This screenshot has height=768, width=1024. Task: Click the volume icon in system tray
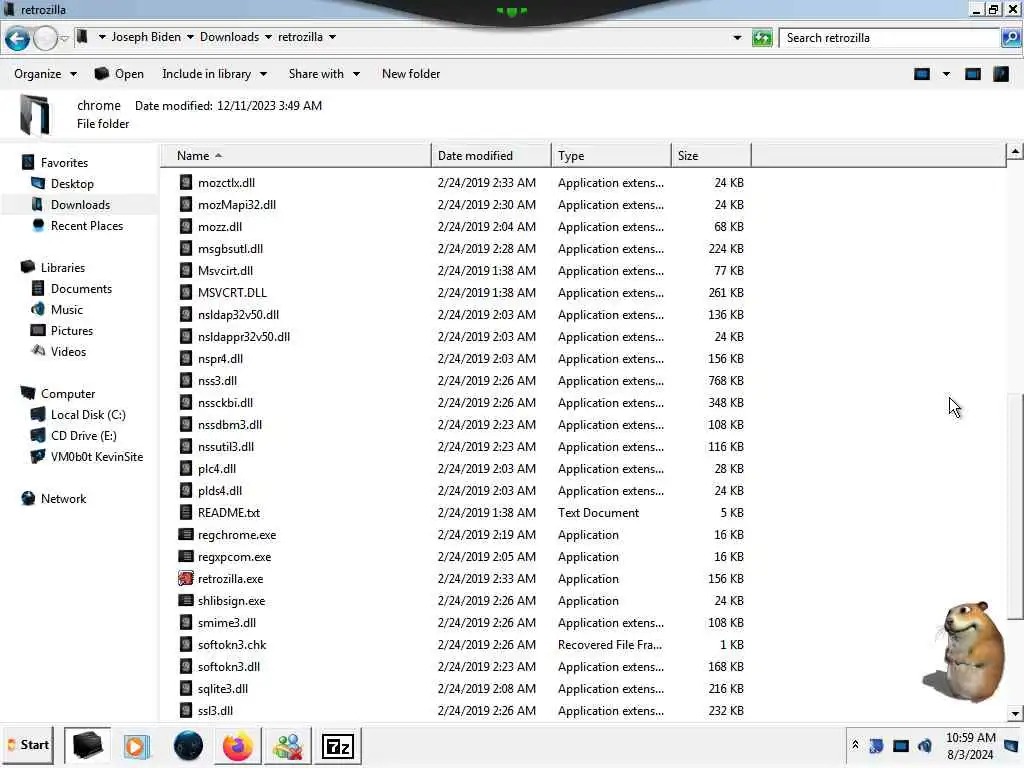pyautogui.click(x=925, y=745)
